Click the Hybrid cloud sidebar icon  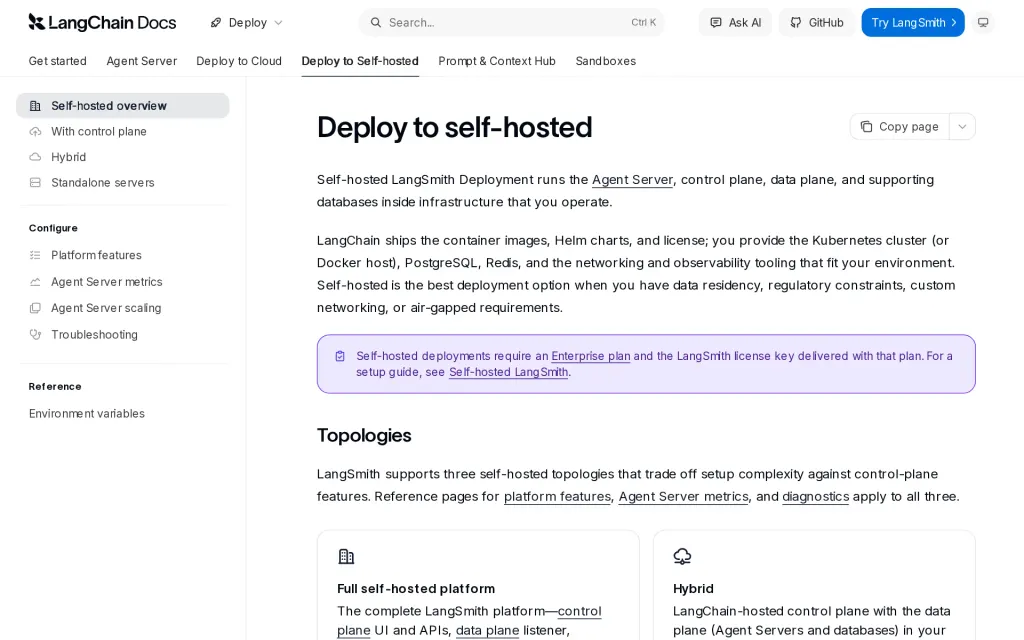(x=35, y=157)
